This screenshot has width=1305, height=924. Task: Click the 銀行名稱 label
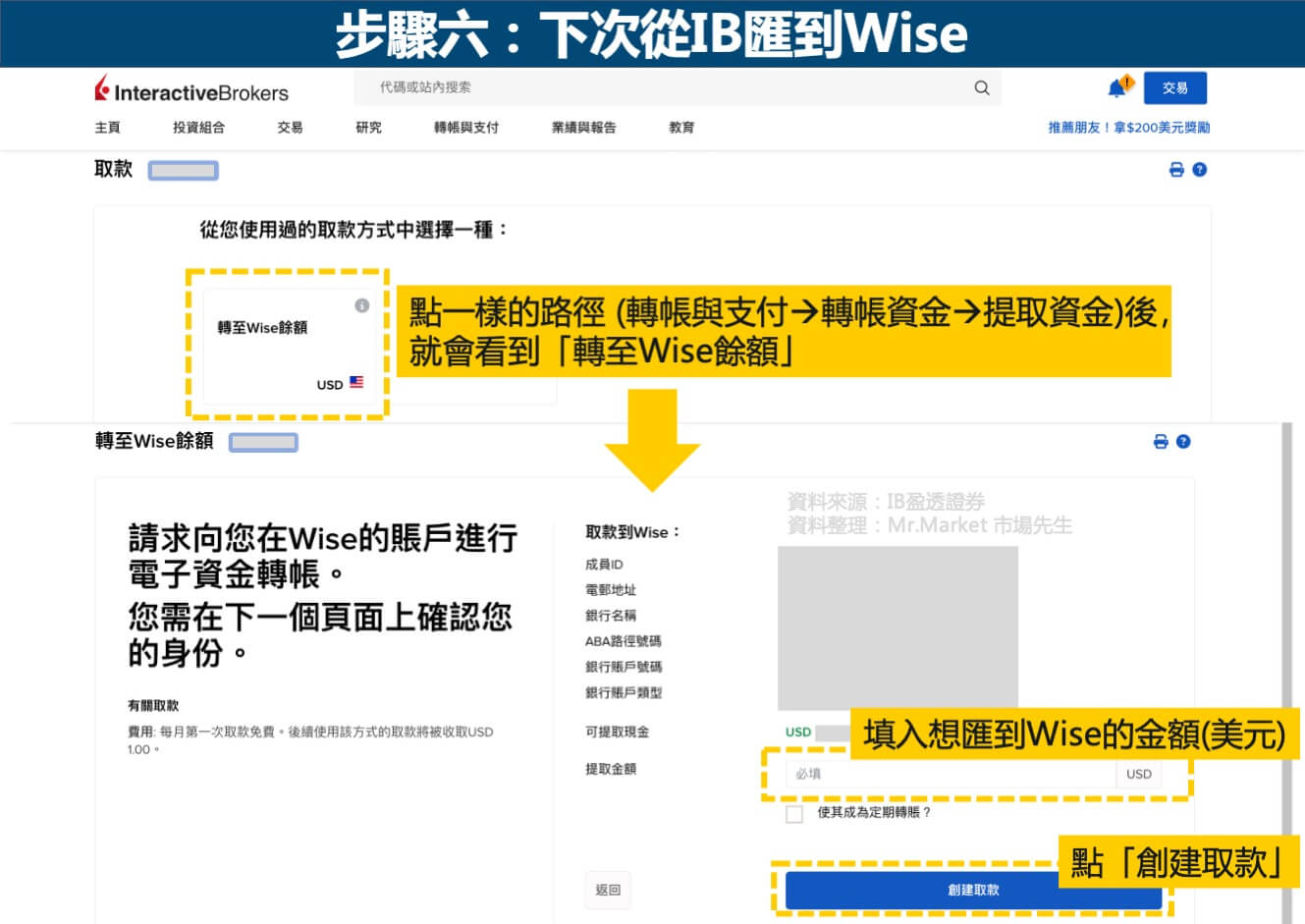pyautogui.click(x=611, y=616)
